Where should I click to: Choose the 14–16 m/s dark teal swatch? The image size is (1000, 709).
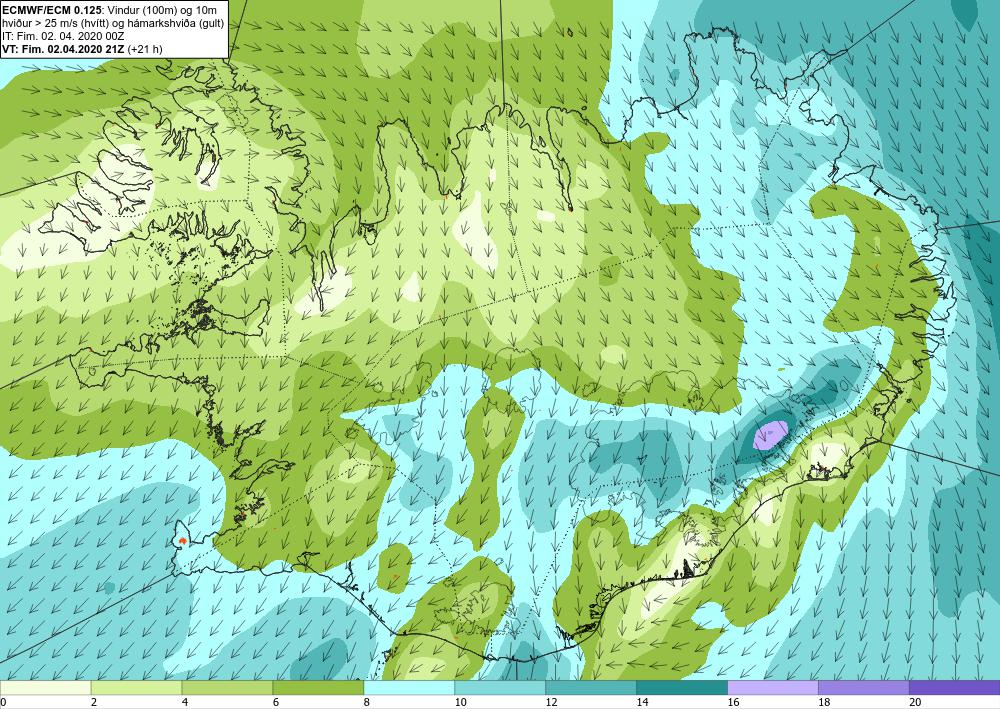(x=682, y=688)
